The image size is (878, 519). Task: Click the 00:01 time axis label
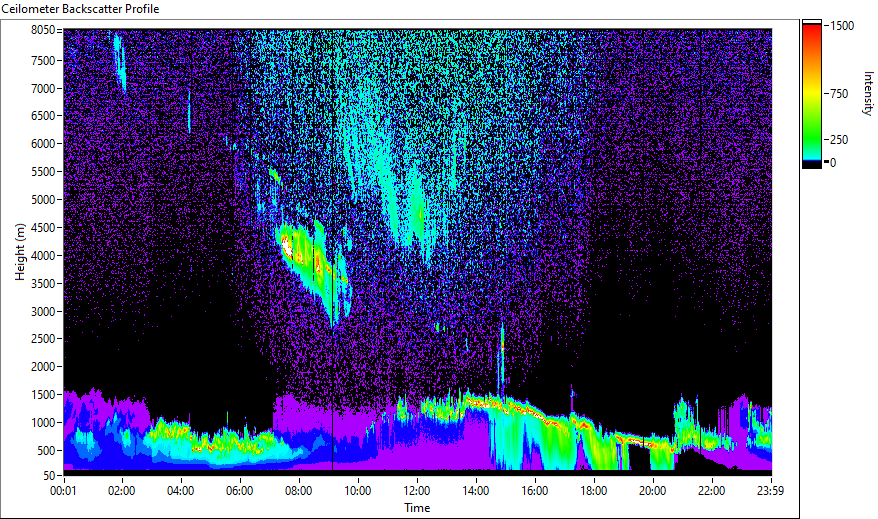tap(63, 491)
